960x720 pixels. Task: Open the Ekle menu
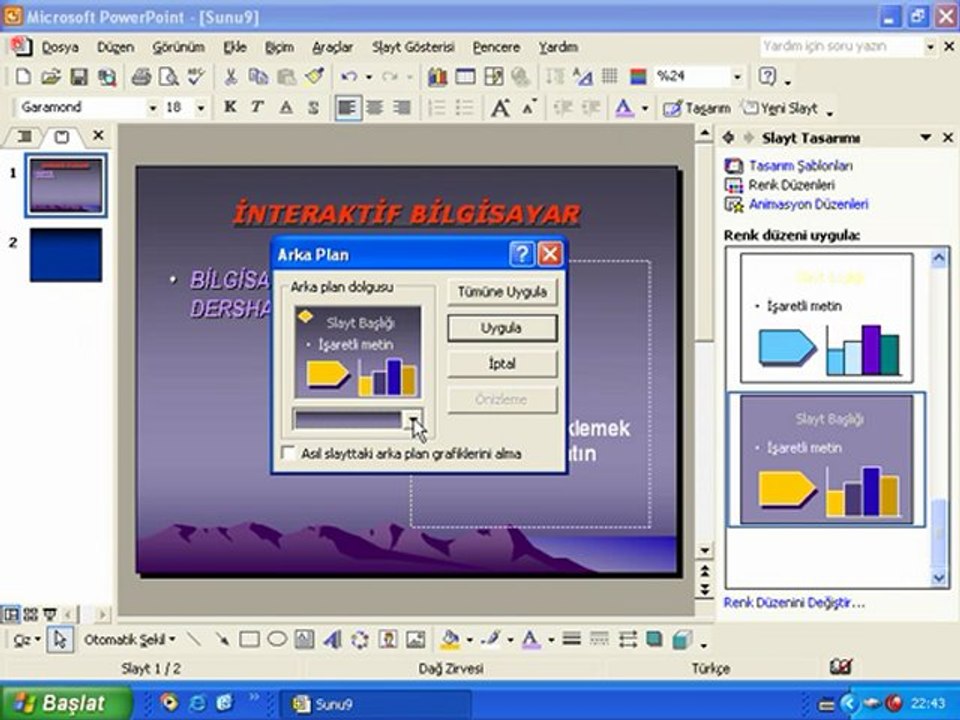[x=234, y=47]
